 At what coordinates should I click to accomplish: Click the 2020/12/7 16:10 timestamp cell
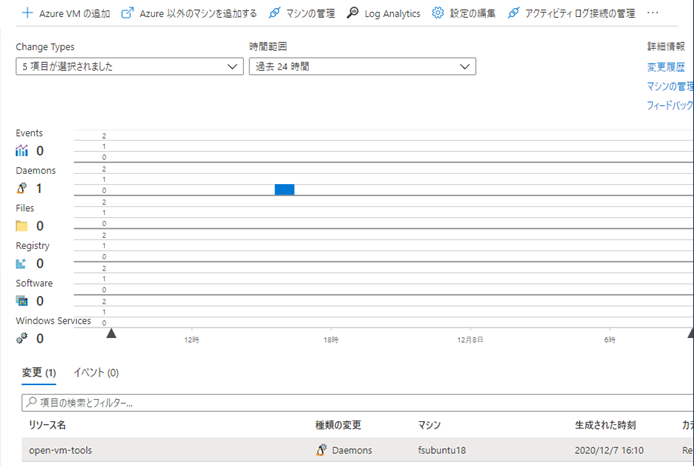click(x=609, y=451)
